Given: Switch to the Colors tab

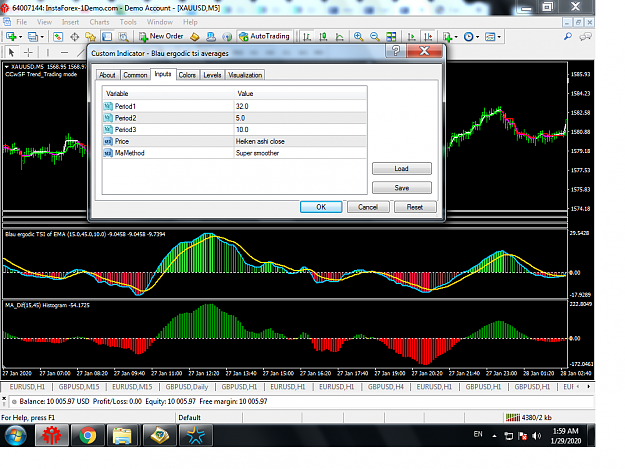Looking at the screenshot, I should 187,75.
